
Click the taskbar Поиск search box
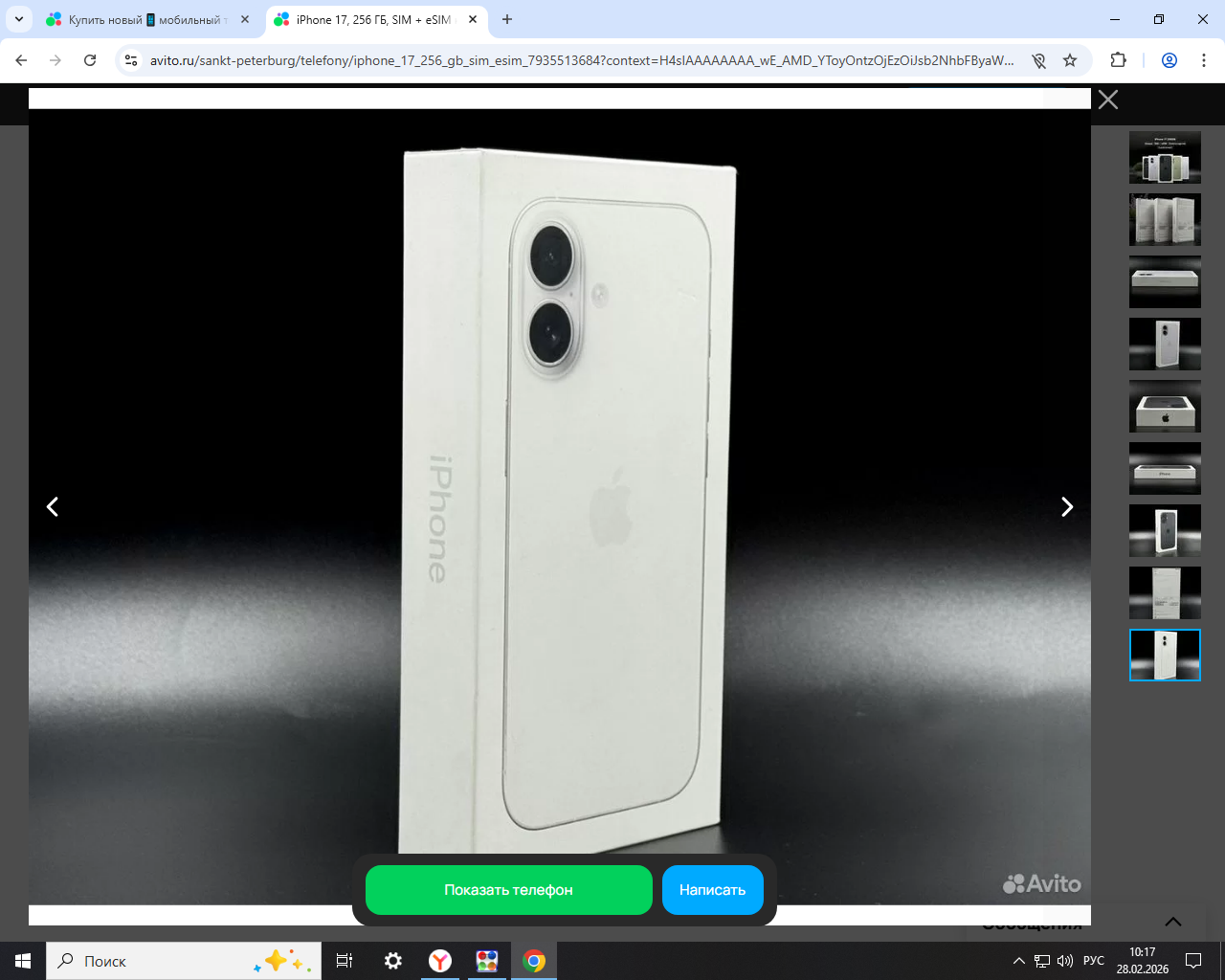click(x=184, y=961)
